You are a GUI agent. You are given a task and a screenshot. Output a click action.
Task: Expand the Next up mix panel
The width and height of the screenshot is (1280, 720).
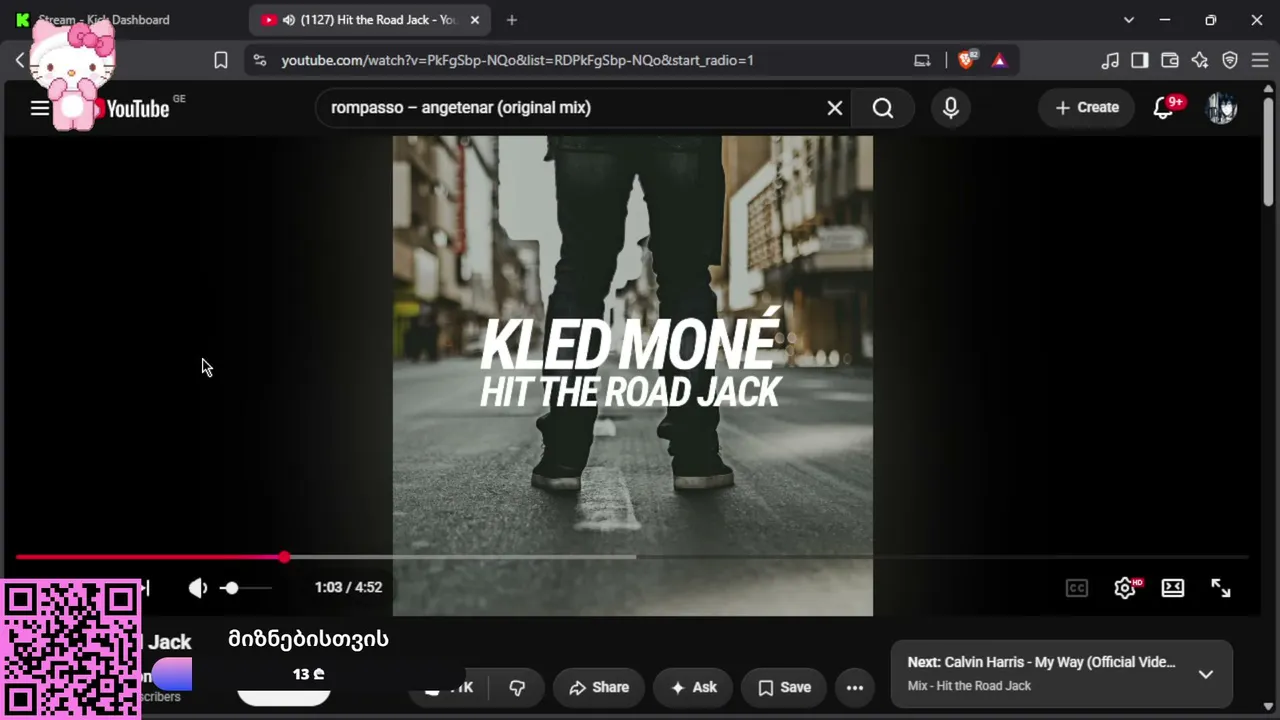1206,674
